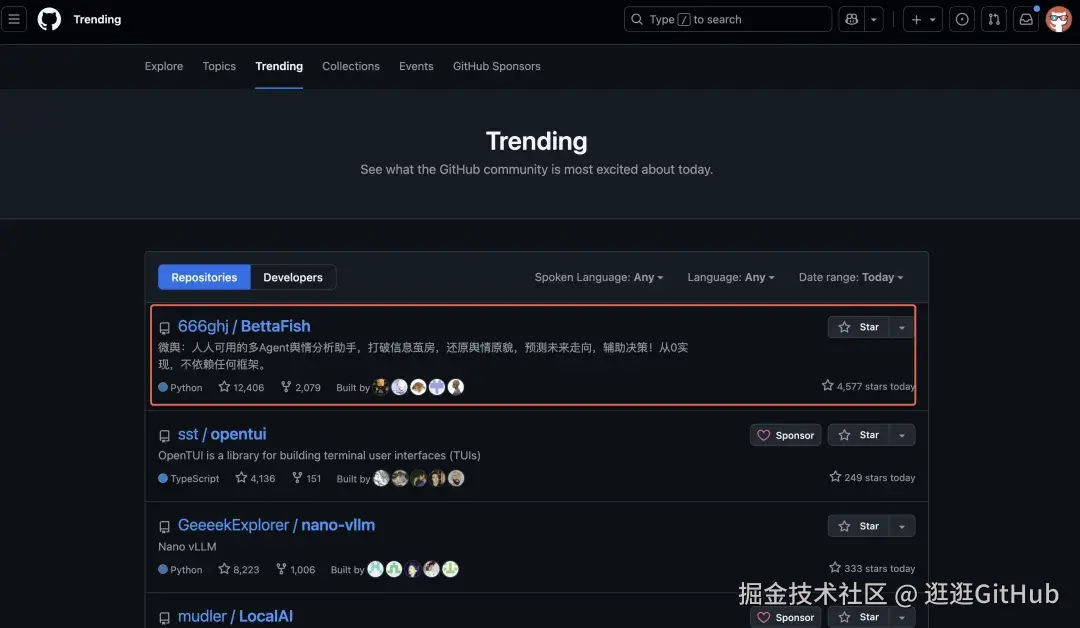Star the BettaFish repository

tap(858, 327)
